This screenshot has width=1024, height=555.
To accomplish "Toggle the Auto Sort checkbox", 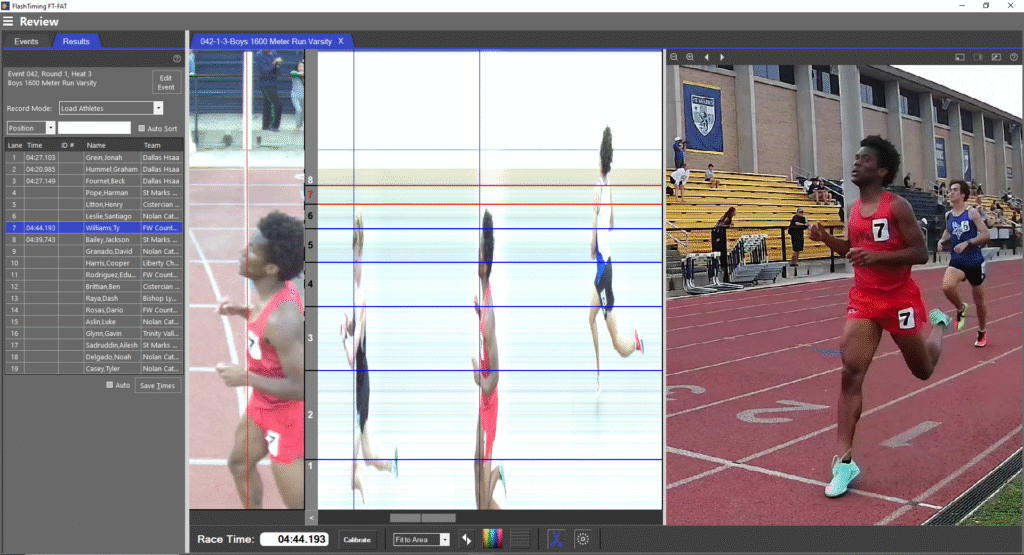I will pyautogui.click(x=141, y=128).
